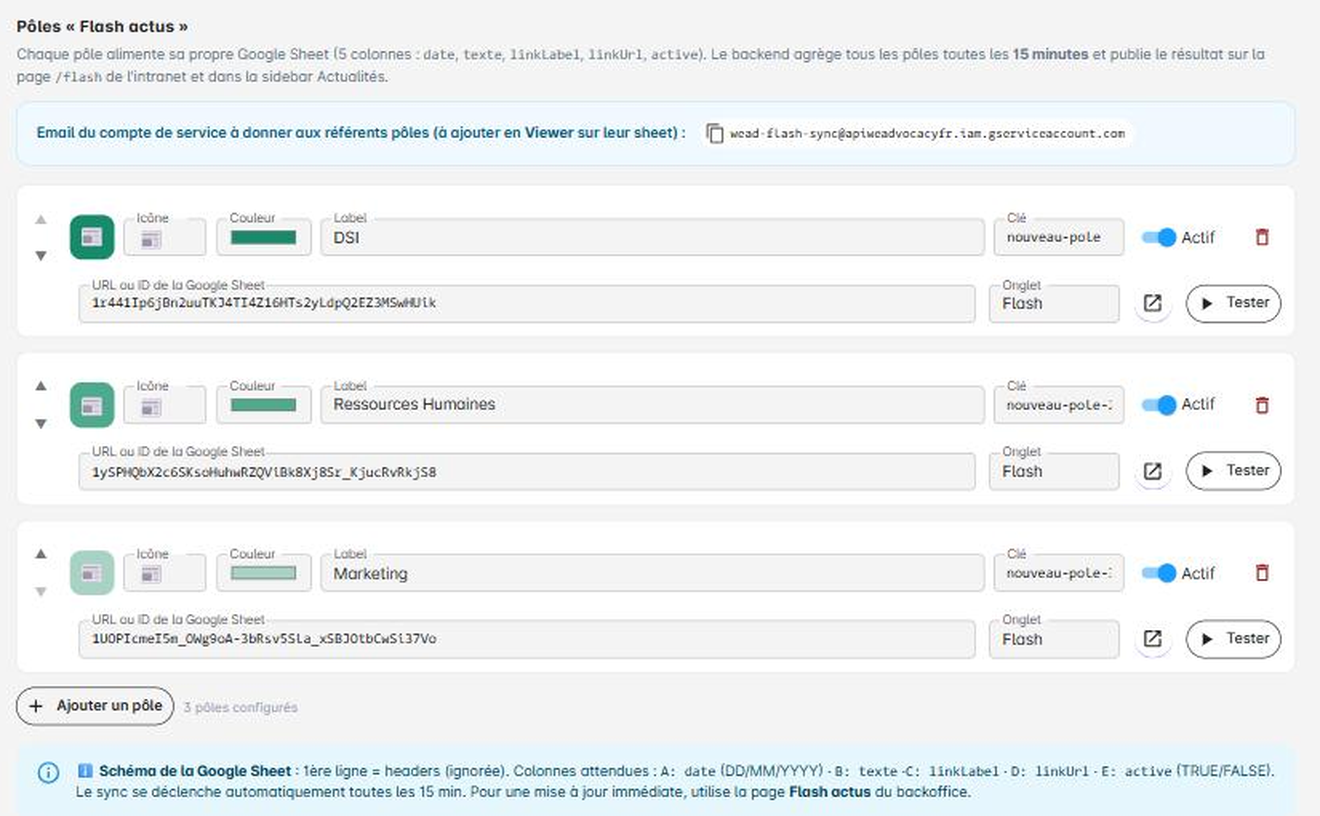Viewport: 1320px width, 816px height.
Task: Edit the Marketing Google Sheet ID field
Action: click(527, 640)
